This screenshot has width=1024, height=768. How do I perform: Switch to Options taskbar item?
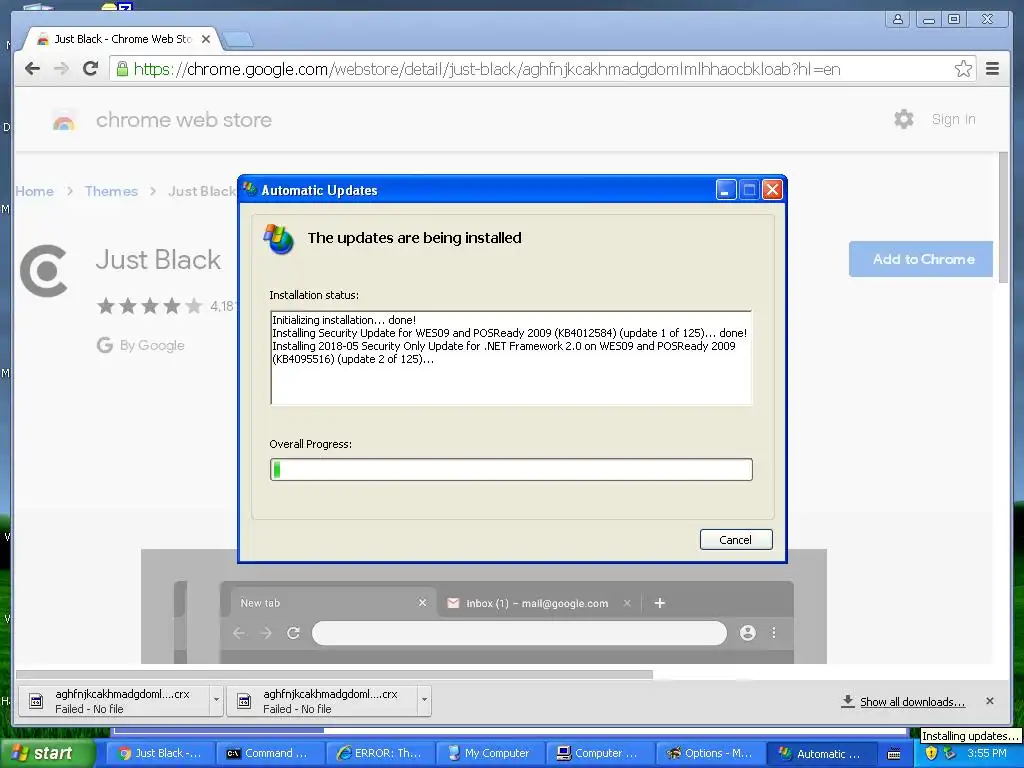point(709,753)
